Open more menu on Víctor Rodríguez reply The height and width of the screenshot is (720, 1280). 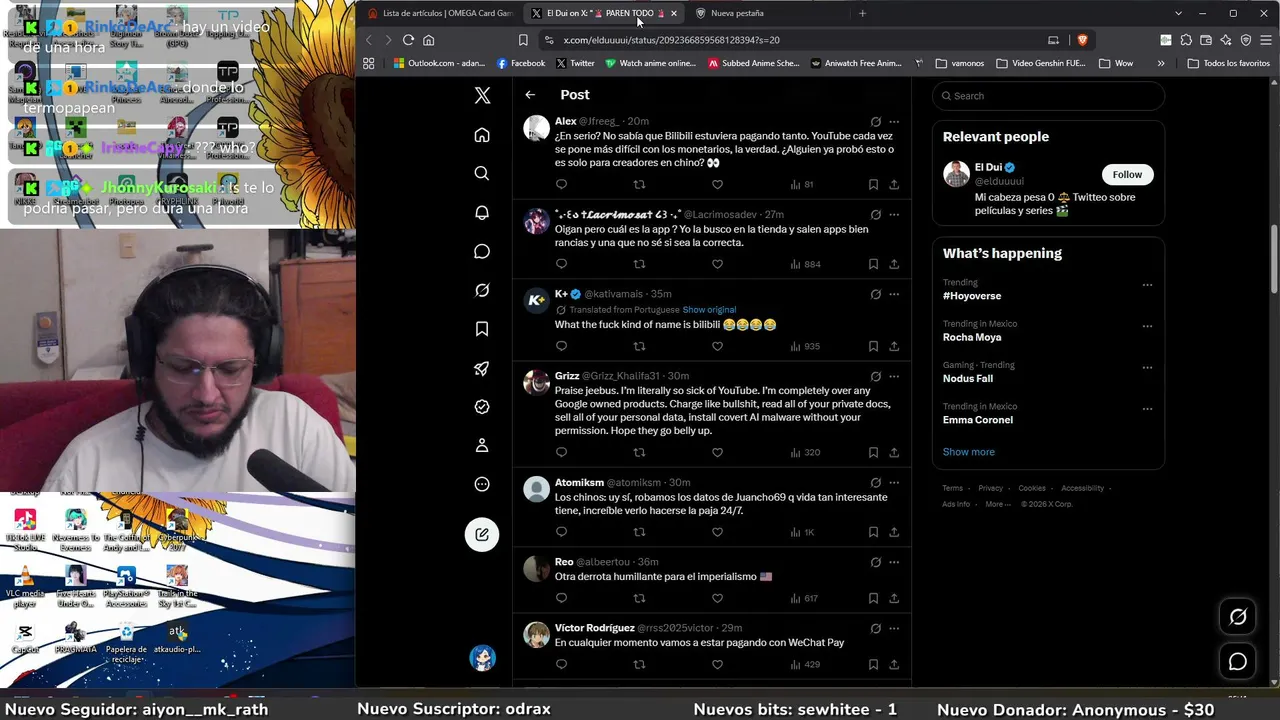click(894, 629)
